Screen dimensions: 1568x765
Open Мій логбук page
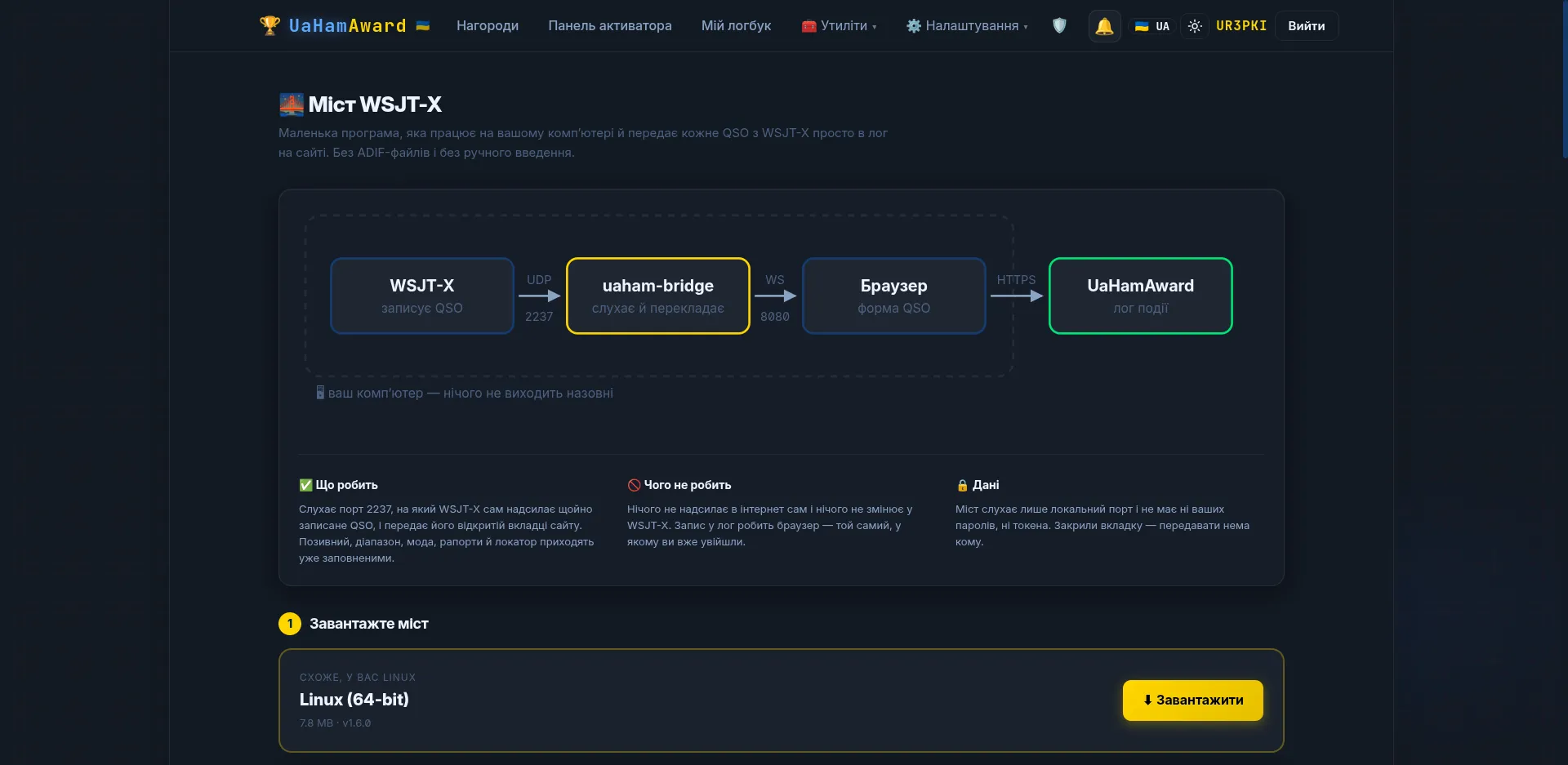pos(736,25)
